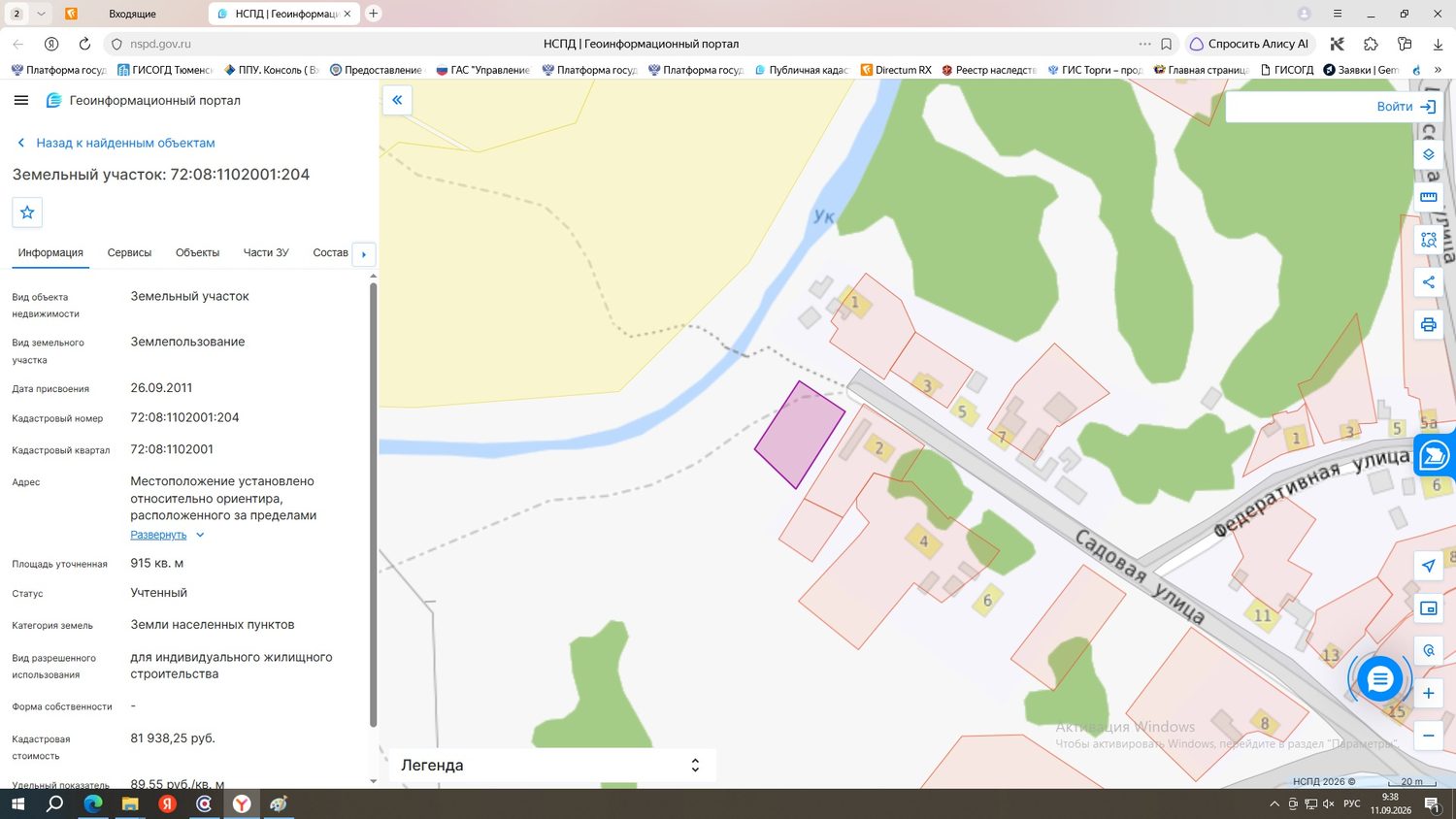The width and height of the screenshot is (1456, 819).
Task: Click Спросить Алису AI button
Action: (x=1249, y=44)
